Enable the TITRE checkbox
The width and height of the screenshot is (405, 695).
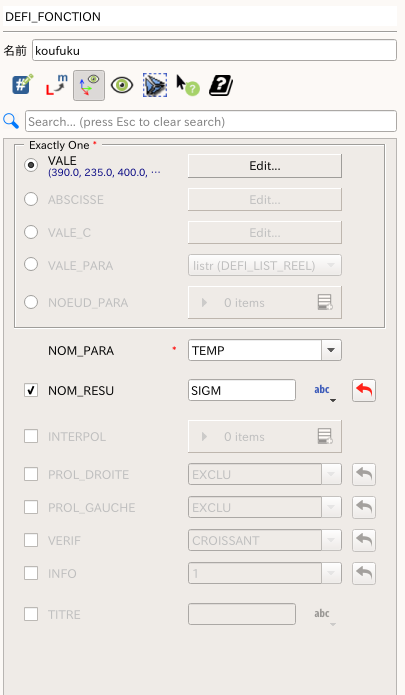pos(31,614)
